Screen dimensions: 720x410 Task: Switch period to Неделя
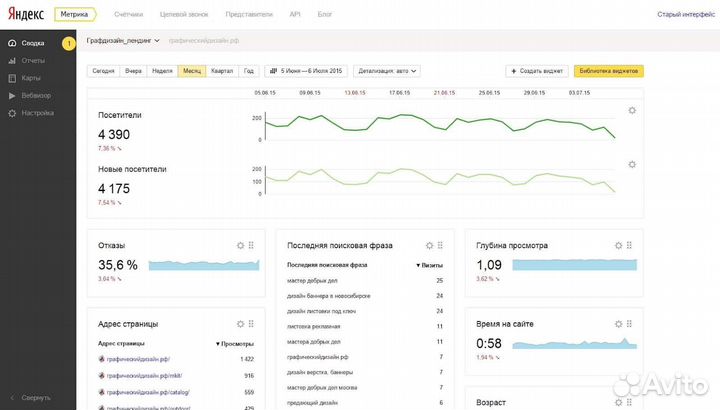[162, 72]
